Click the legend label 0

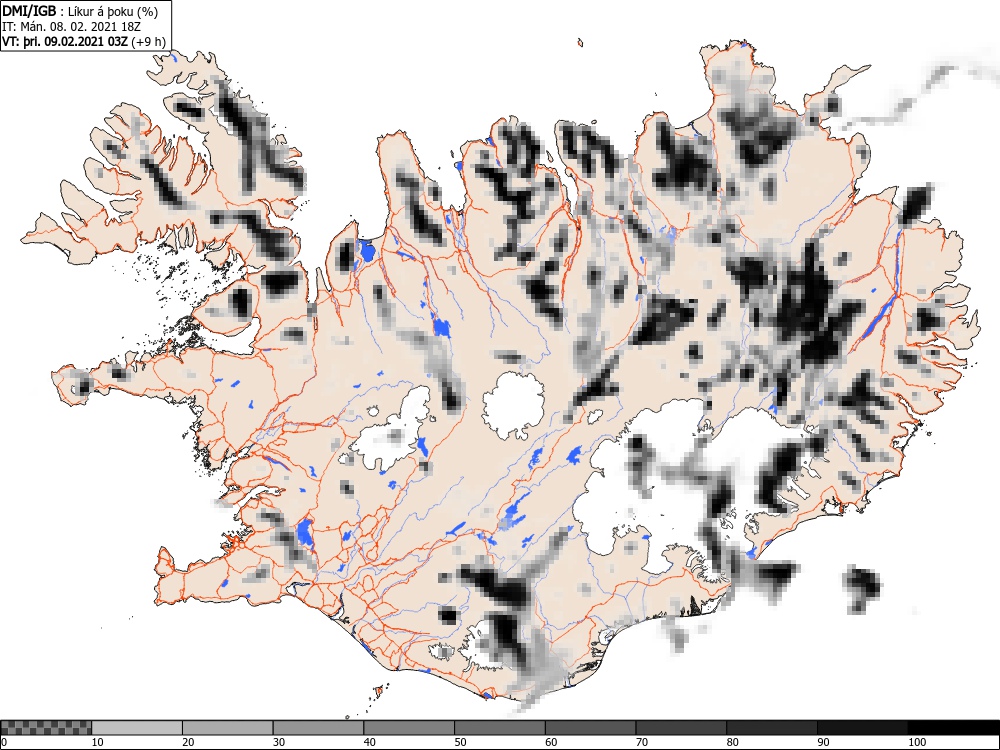click(4, 742)
